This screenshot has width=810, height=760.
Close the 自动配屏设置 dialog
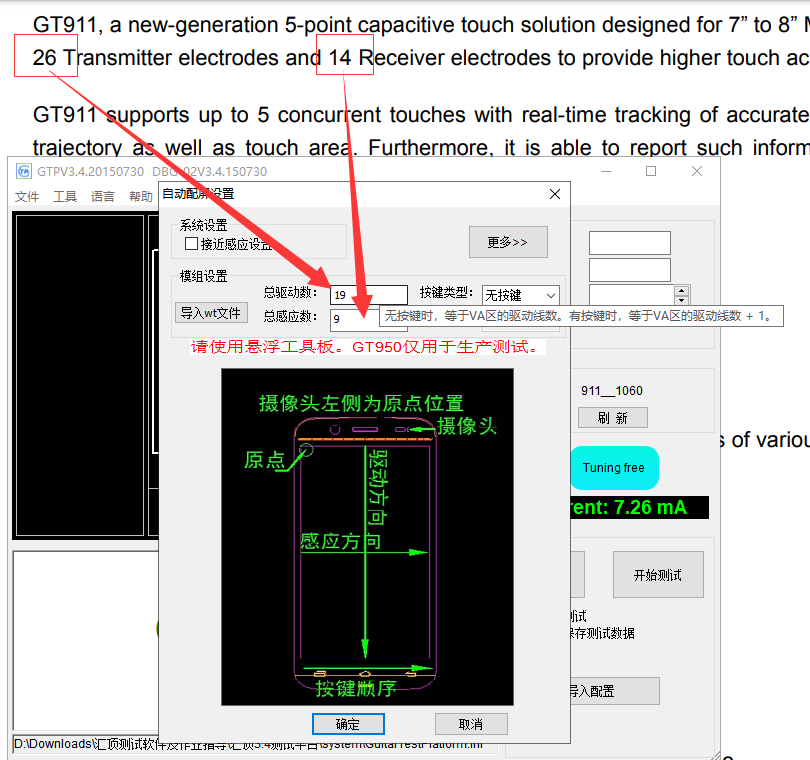tap(555, 193)
